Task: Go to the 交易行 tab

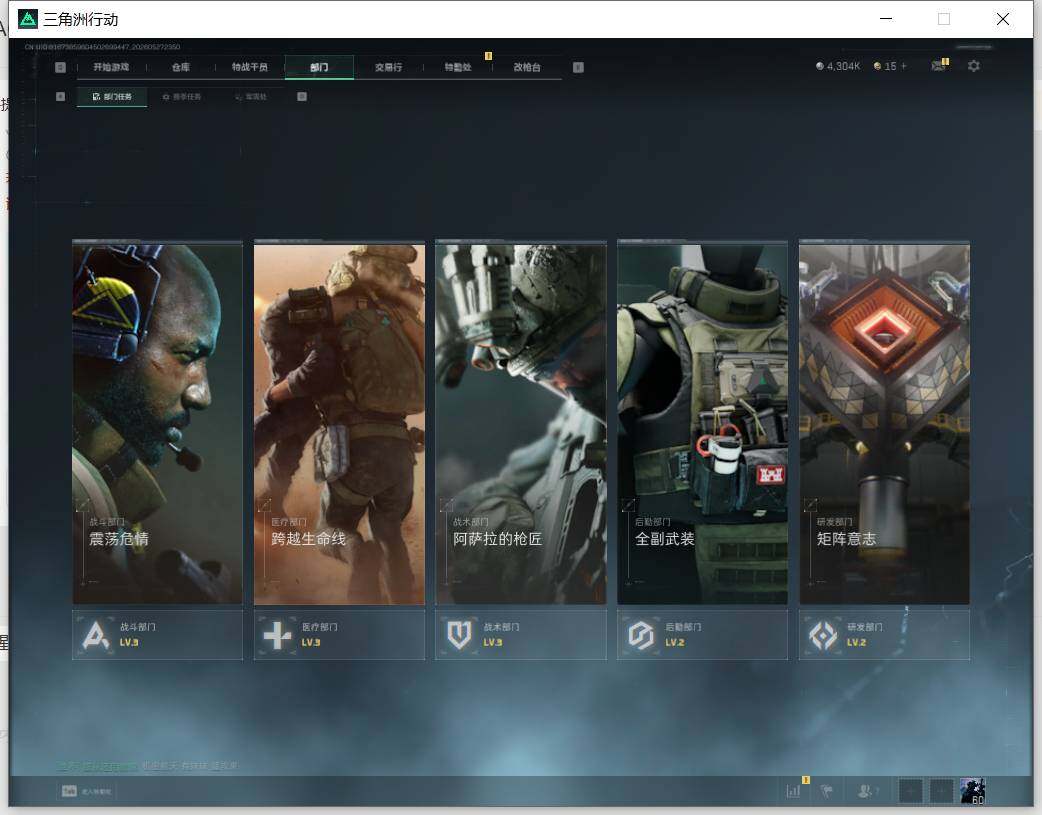Action: [388, 67]
